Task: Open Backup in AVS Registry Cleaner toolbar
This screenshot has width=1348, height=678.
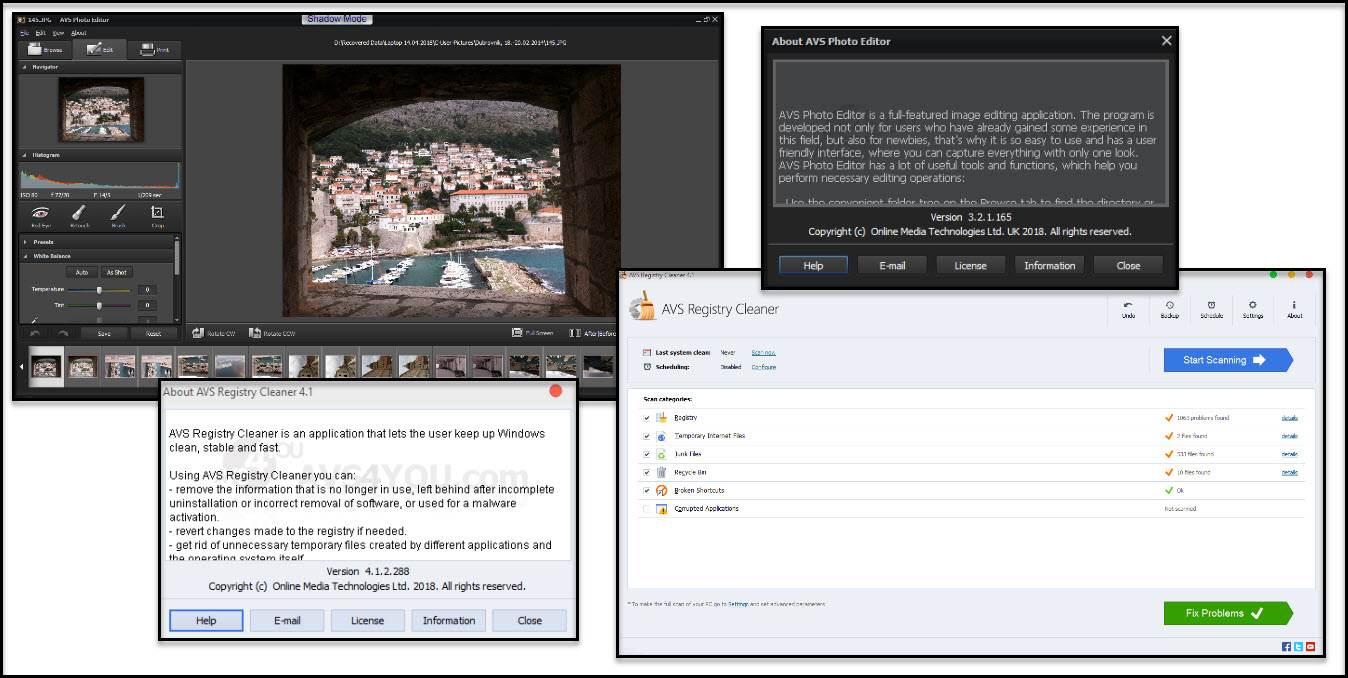Action: pos(1170,310)
